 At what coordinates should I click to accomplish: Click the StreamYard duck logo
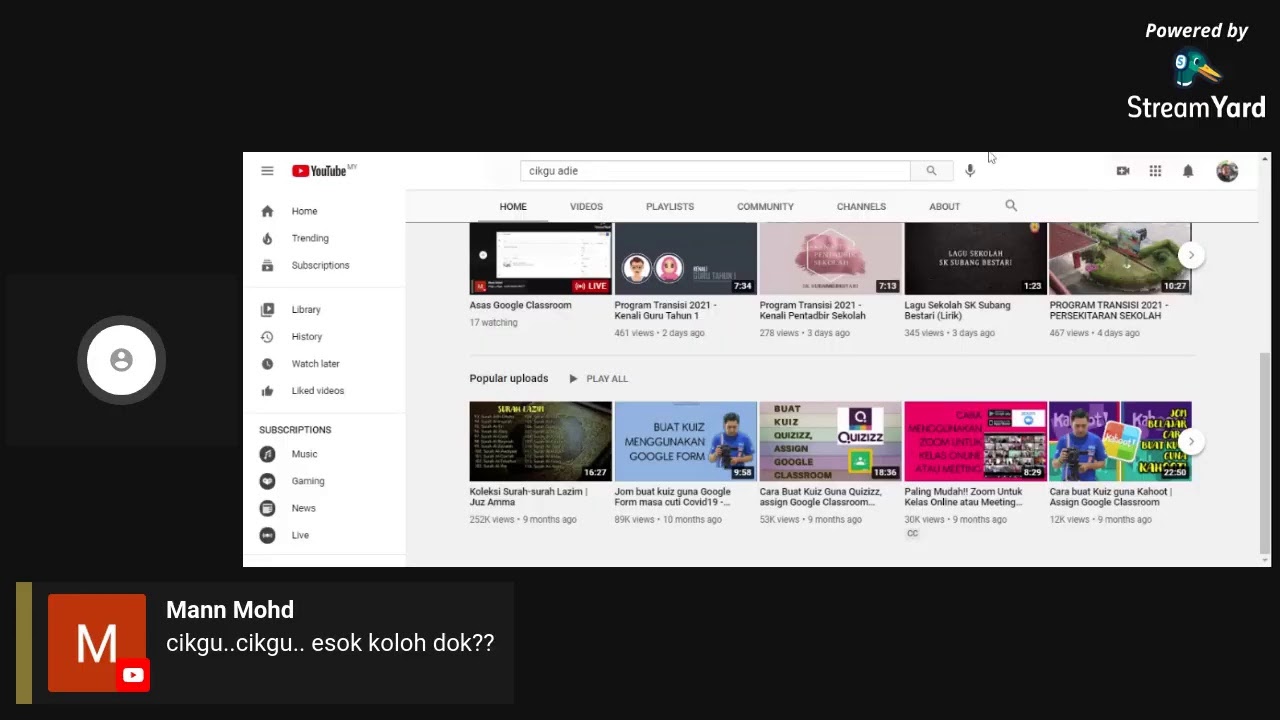[1195, 69]
